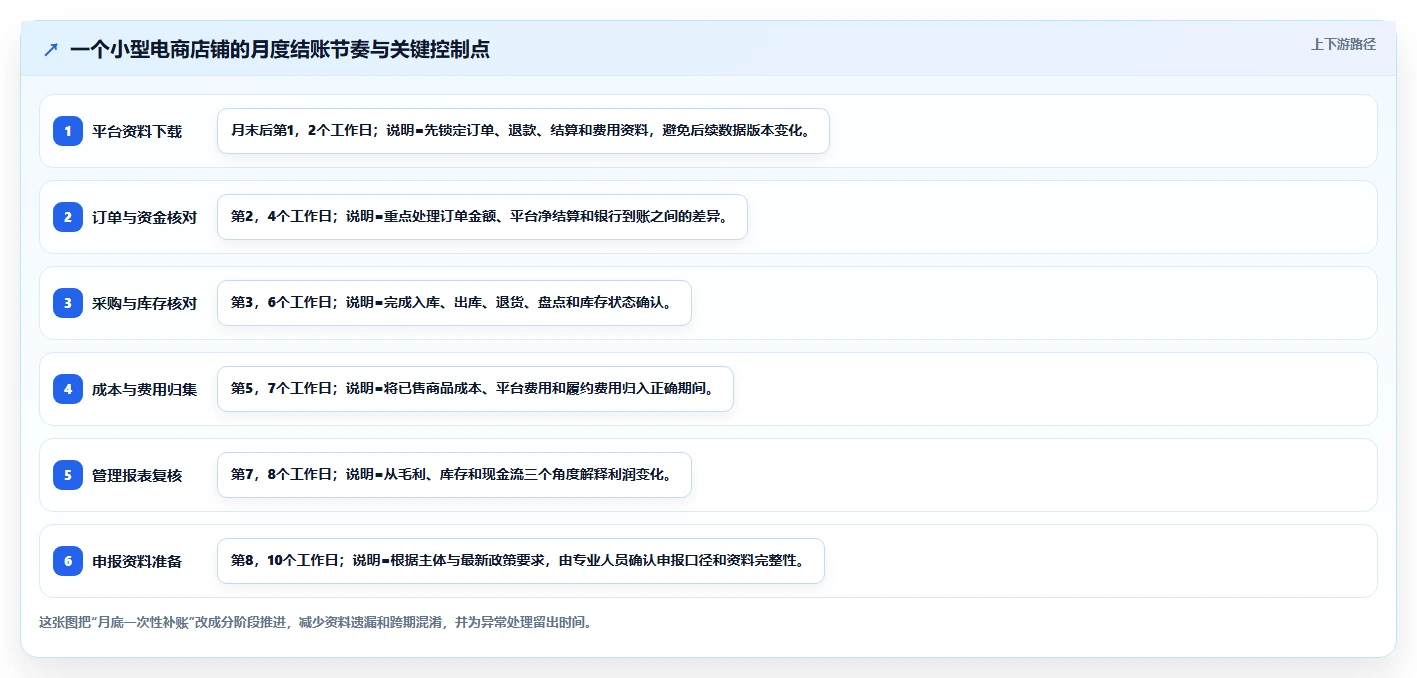1417x678 pixels.
Task: Click the footer note starting 这张图把
Action: (316, 622)
